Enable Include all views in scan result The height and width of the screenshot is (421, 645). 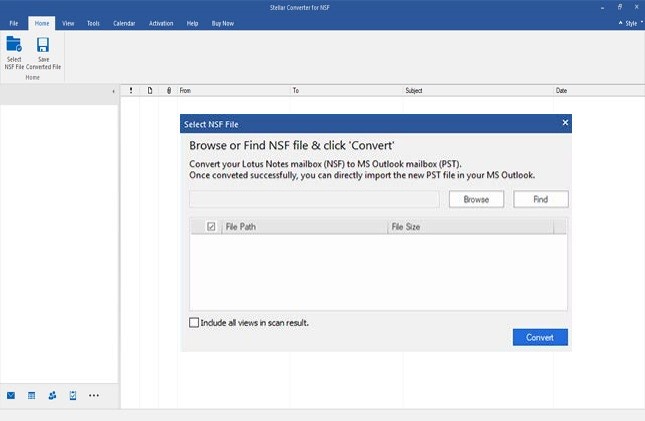click(x=194, y=323)
